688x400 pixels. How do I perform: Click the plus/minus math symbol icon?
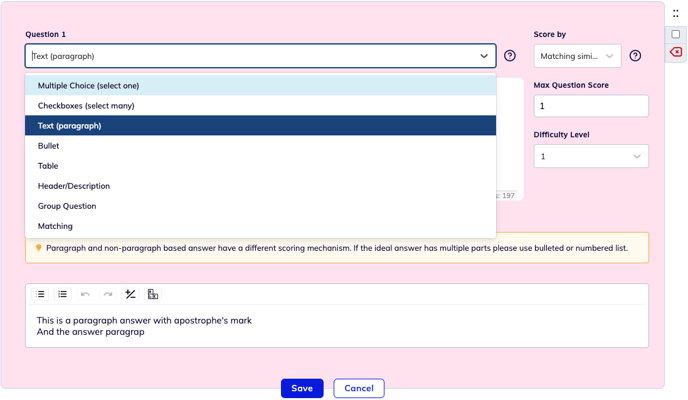(130, 294)
